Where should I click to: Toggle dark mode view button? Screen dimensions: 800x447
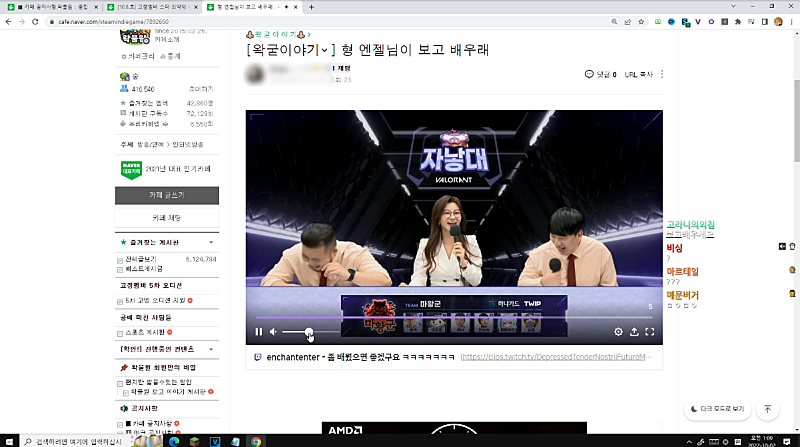[717, 409]
